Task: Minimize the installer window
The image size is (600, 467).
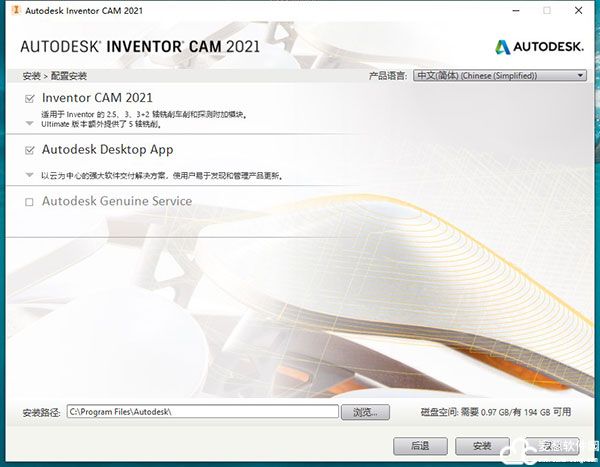Action: 516,11
